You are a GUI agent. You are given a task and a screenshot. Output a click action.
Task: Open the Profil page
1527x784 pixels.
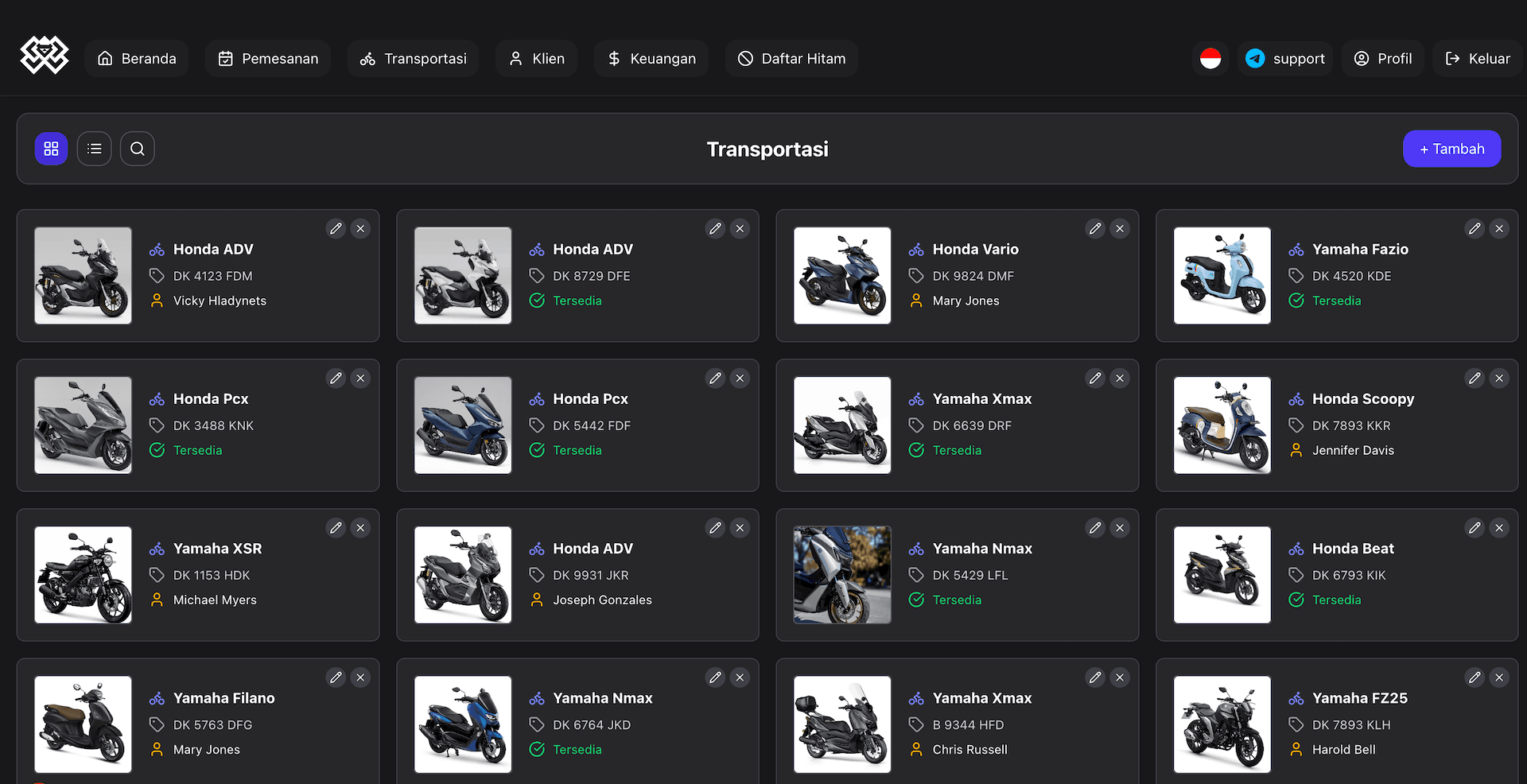coord(1383,59)
